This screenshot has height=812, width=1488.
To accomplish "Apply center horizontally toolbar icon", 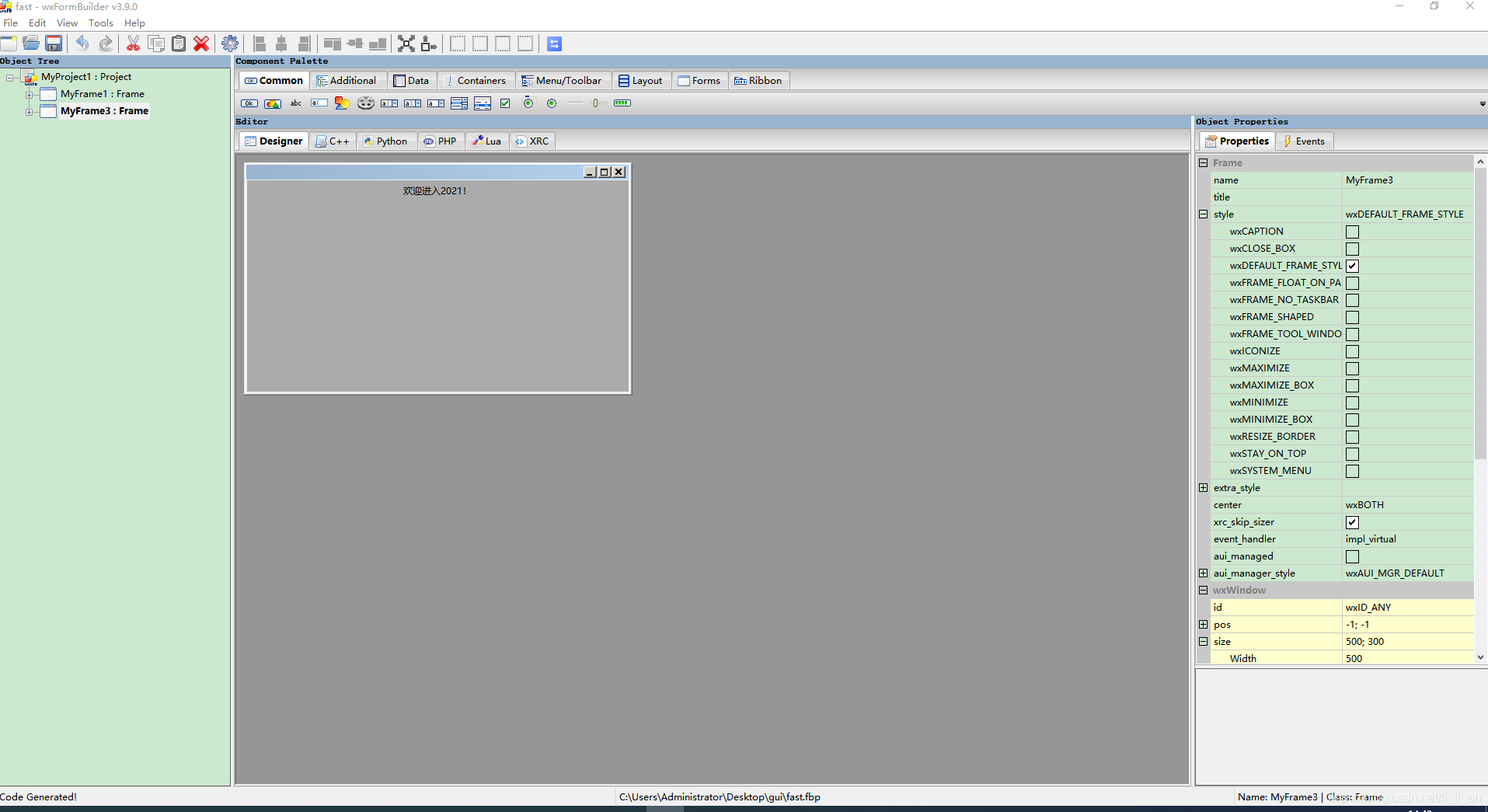I will [282, 44].
